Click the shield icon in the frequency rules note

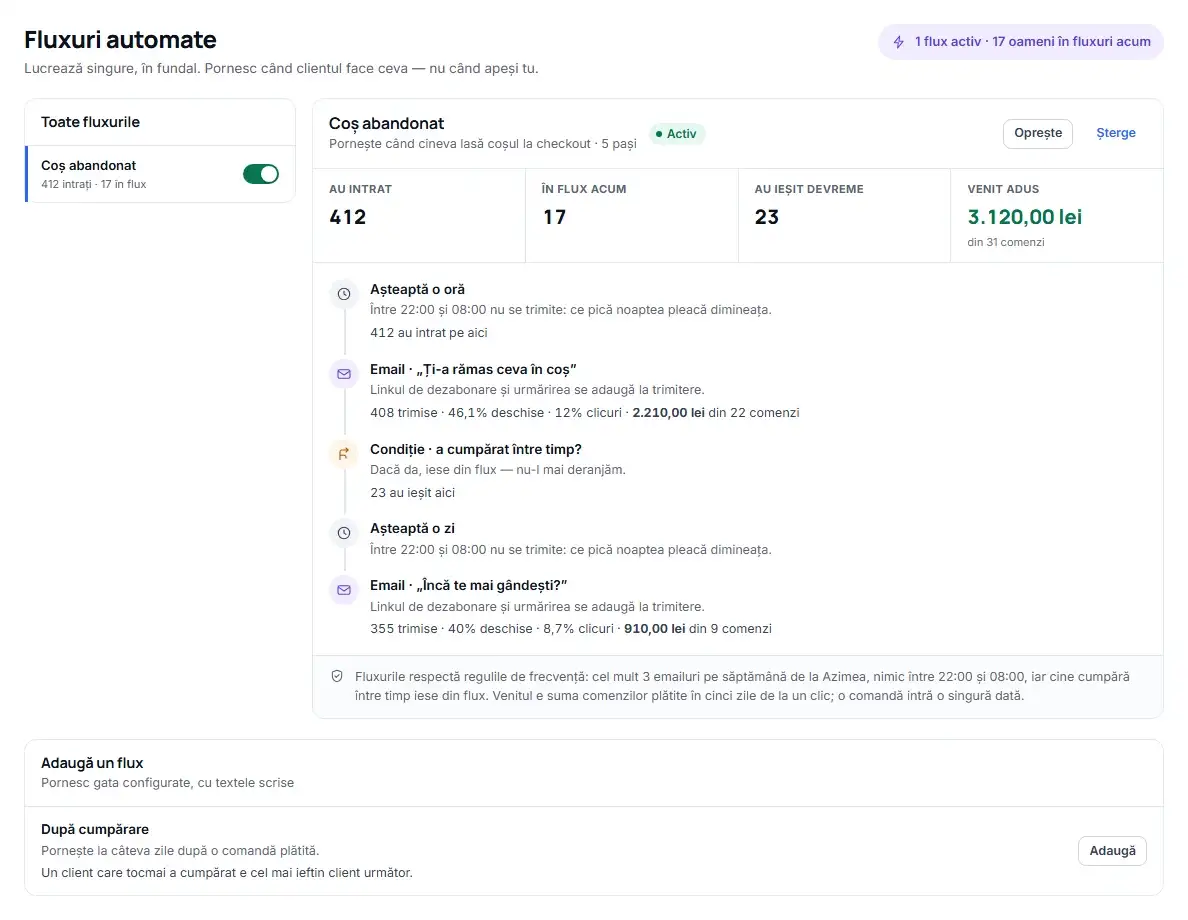click(337, 676)
